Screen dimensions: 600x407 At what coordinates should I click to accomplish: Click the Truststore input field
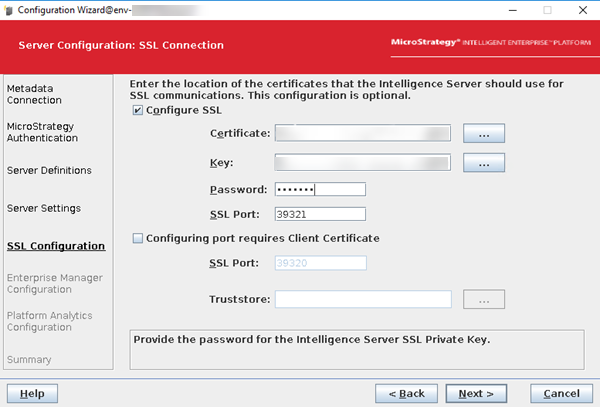363,299
